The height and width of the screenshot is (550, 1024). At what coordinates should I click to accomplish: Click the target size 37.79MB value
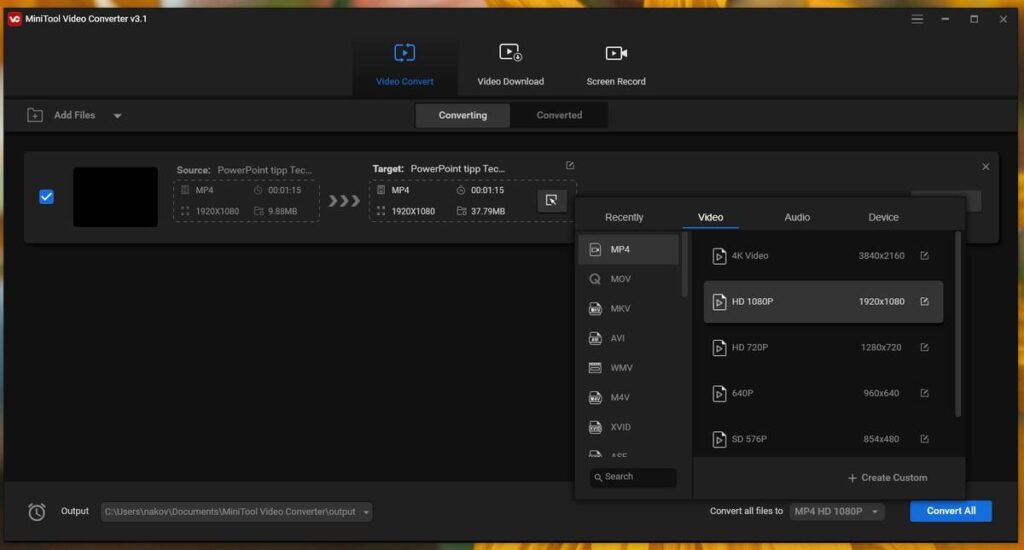point(488,211)
